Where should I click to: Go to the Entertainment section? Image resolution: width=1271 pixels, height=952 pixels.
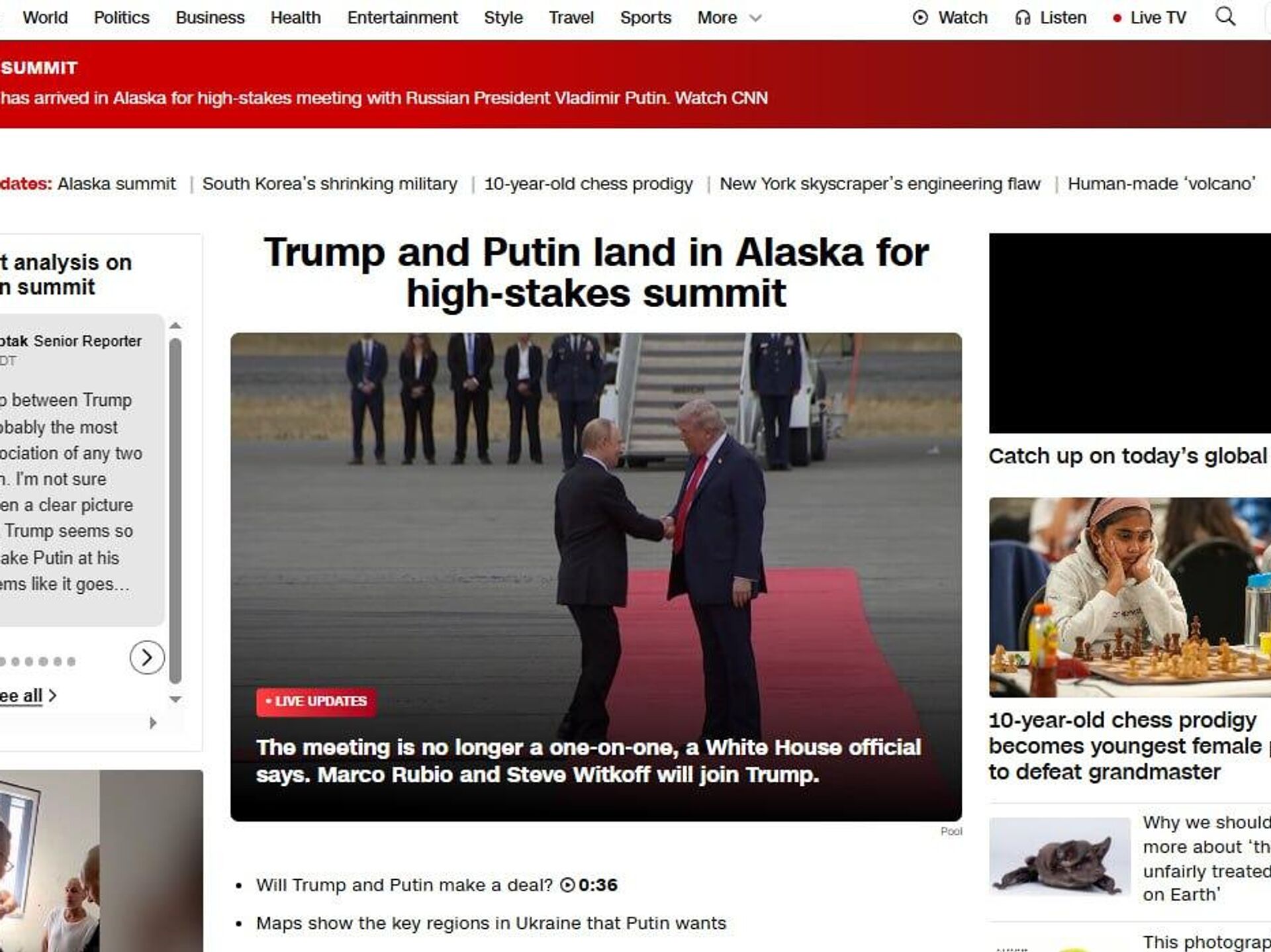[x=402, y=17]
